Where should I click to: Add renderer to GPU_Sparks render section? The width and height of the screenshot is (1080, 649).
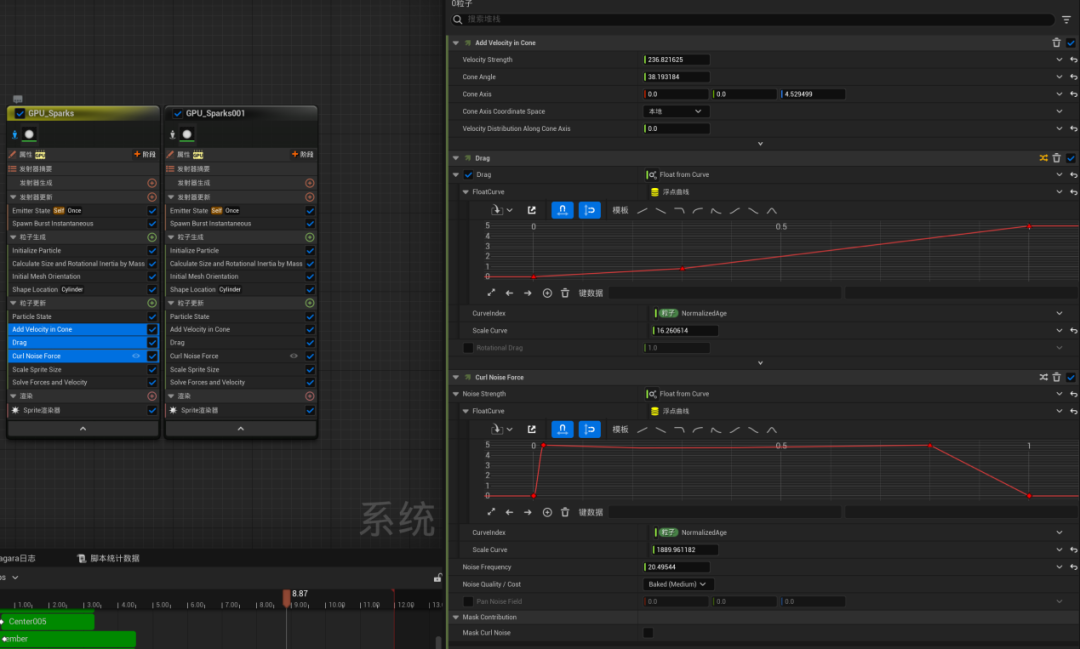[x=152, y=396]
